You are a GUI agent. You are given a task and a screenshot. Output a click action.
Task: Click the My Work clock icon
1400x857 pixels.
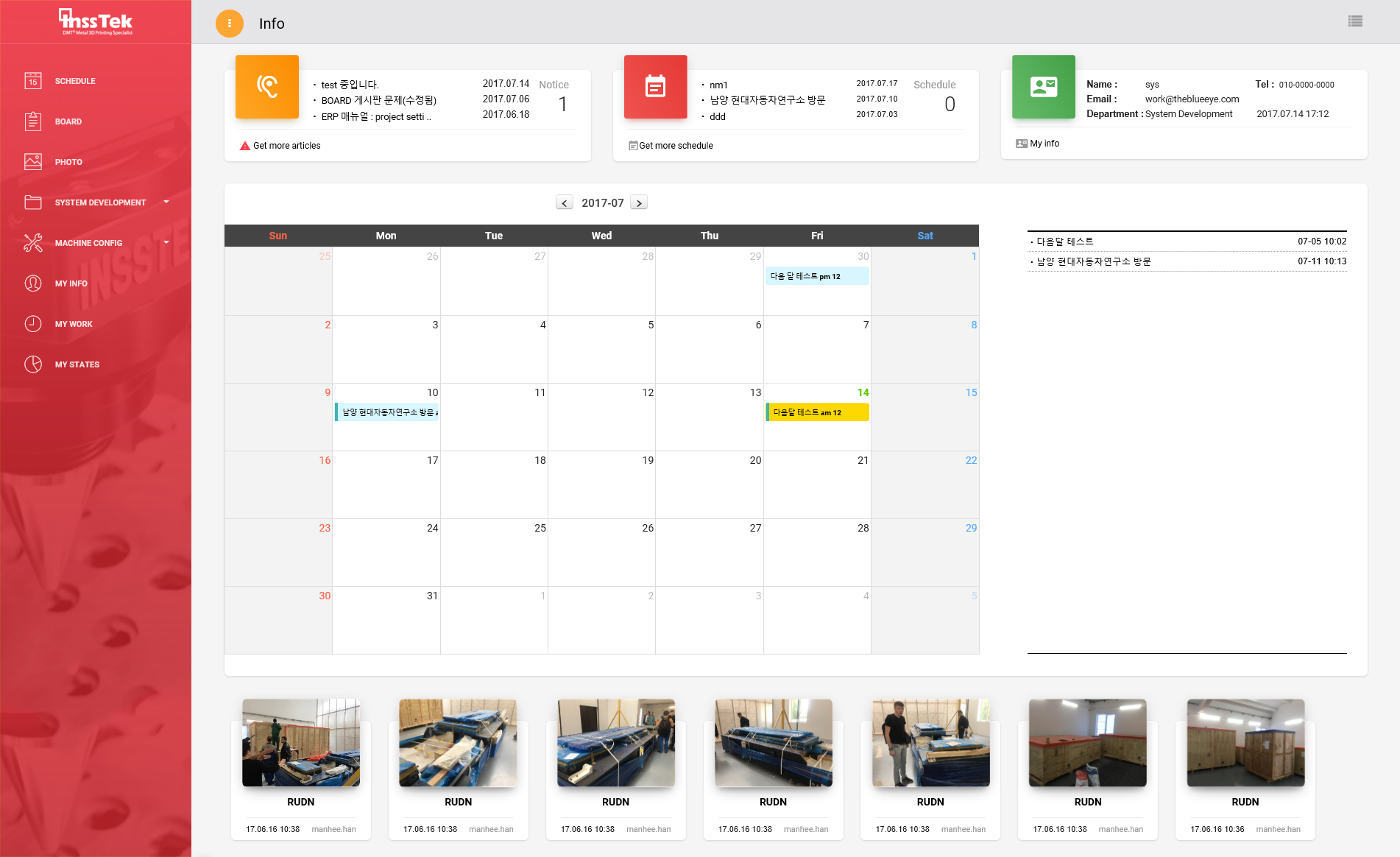(x=33, y=324)
